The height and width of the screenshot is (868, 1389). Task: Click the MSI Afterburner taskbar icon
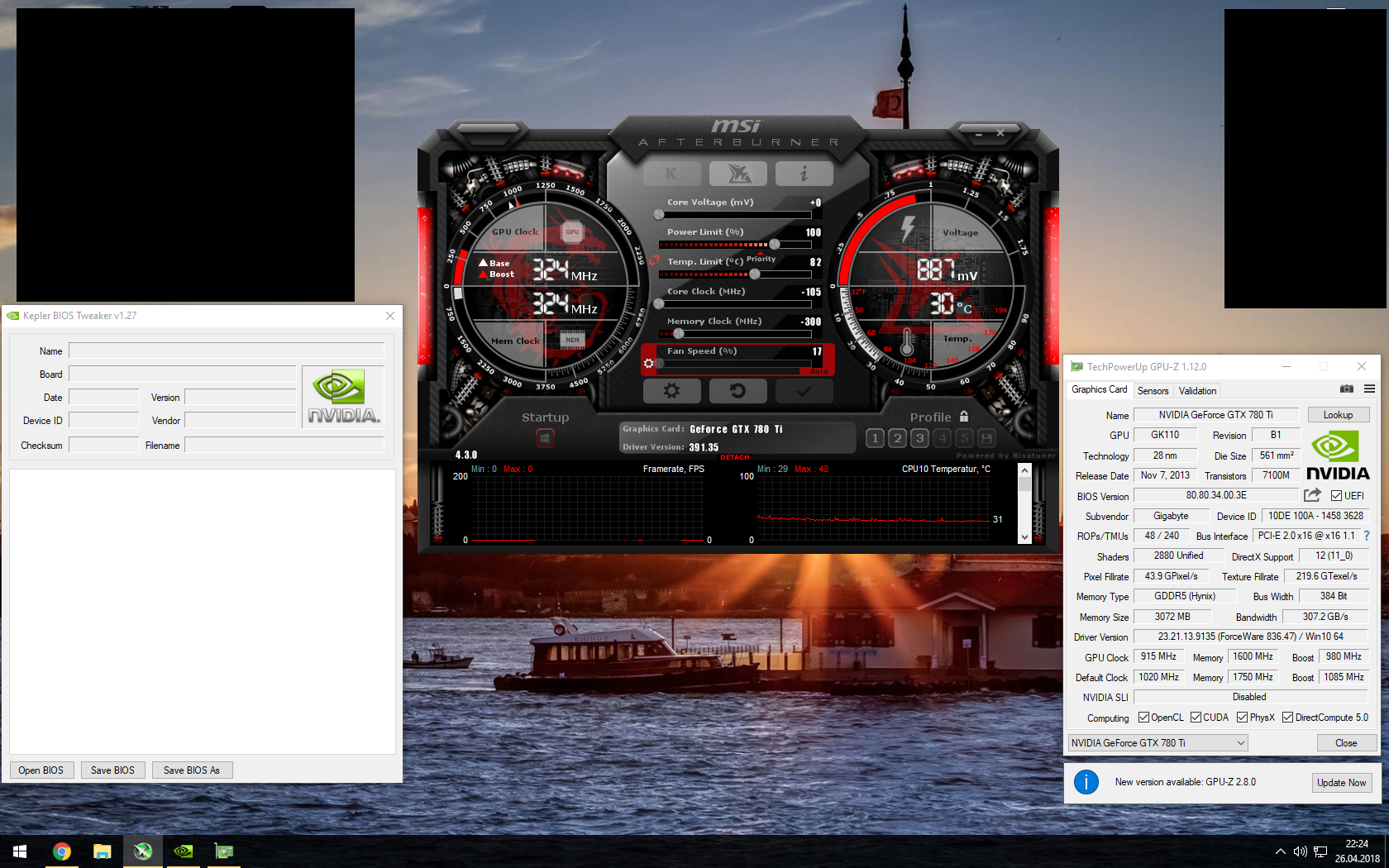tap(143, 851)
